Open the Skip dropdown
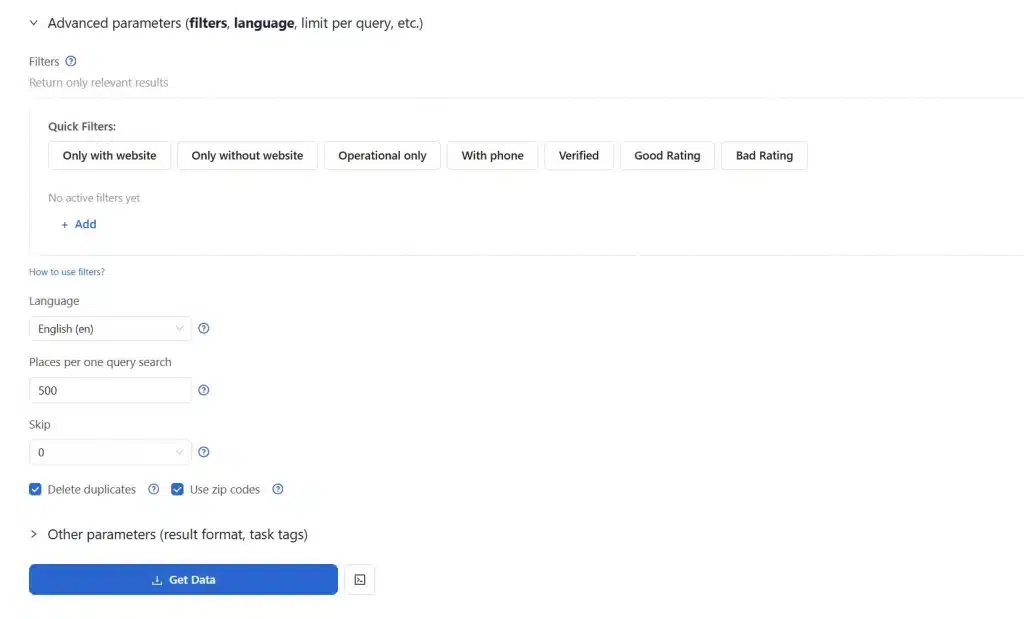 pyautogui.click(x=110, y=452)
